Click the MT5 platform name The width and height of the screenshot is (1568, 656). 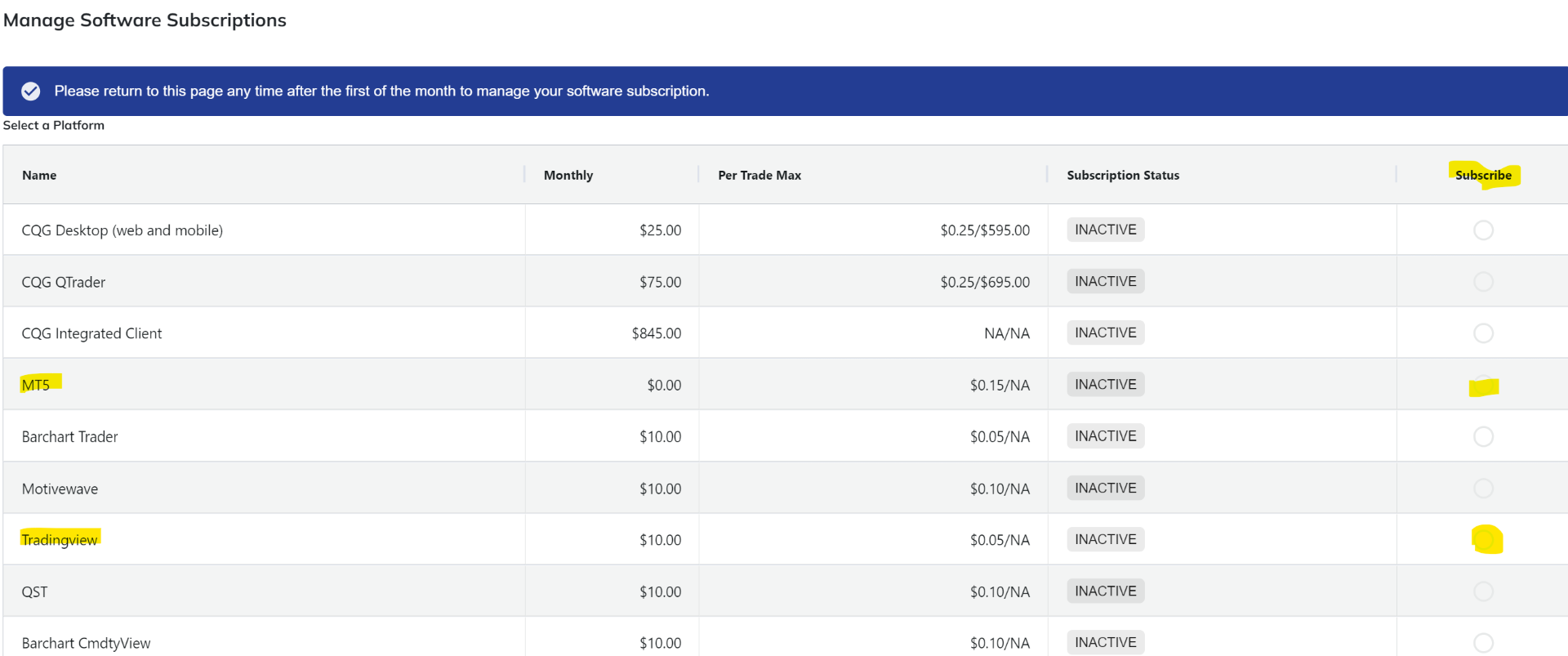pyautogui.click(x=36, y=385)
